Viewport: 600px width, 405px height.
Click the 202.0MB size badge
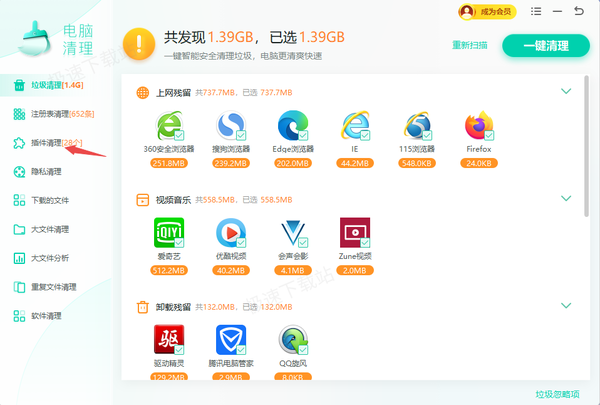point(293,163)
